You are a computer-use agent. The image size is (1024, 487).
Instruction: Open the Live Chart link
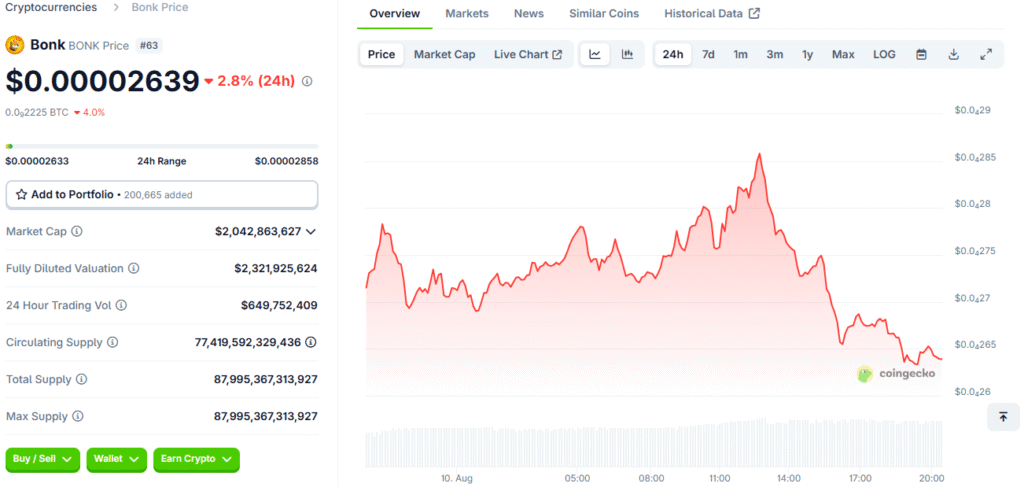[528, 55]
